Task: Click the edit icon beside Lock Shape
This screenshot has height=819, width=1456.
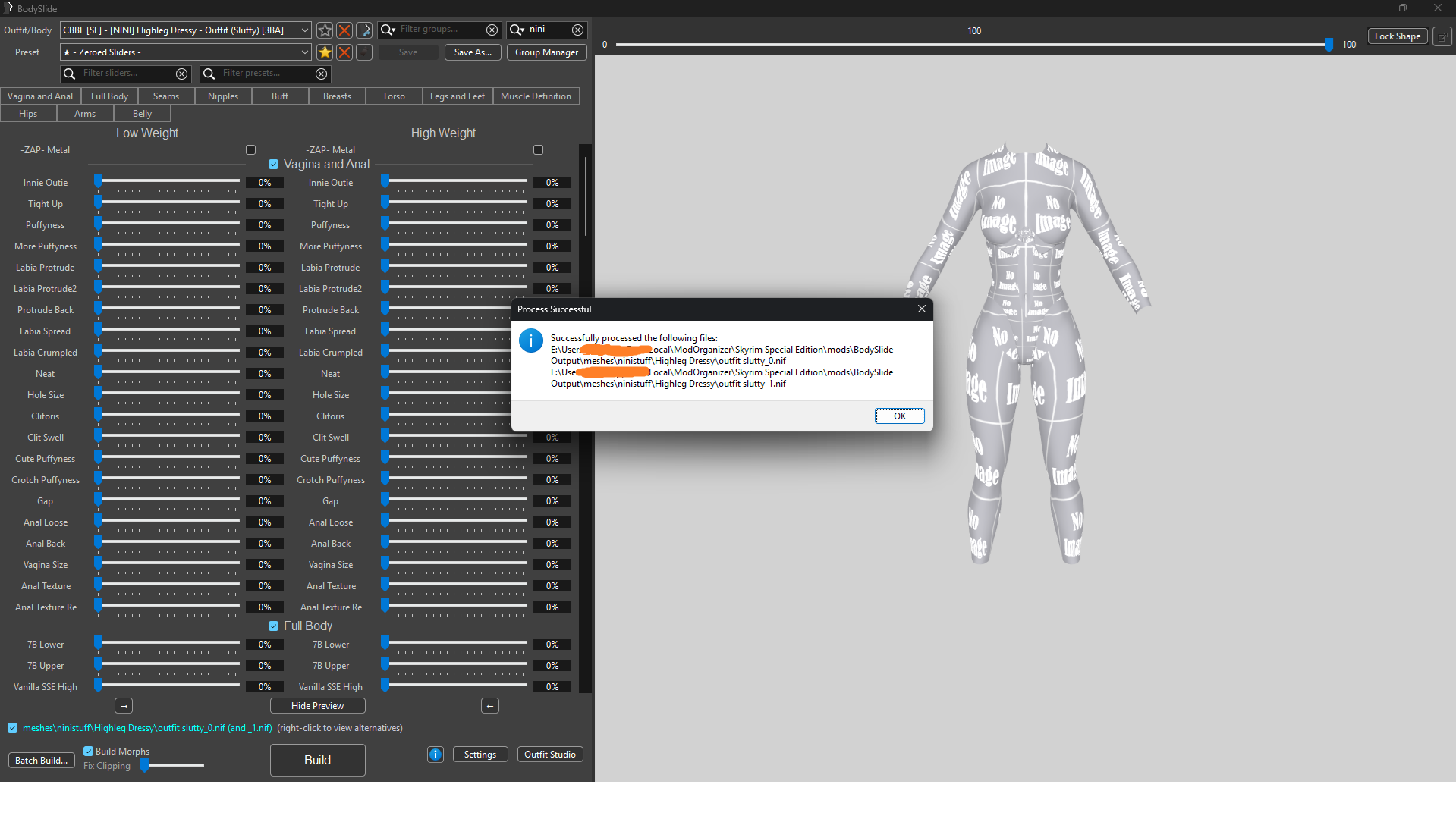Action: [x=1442, y=36]
